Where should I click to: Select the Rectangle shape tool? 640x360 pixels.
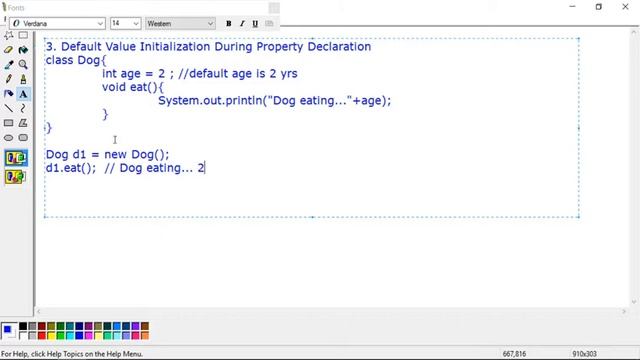pyautogui.click(x=9, y=123)
